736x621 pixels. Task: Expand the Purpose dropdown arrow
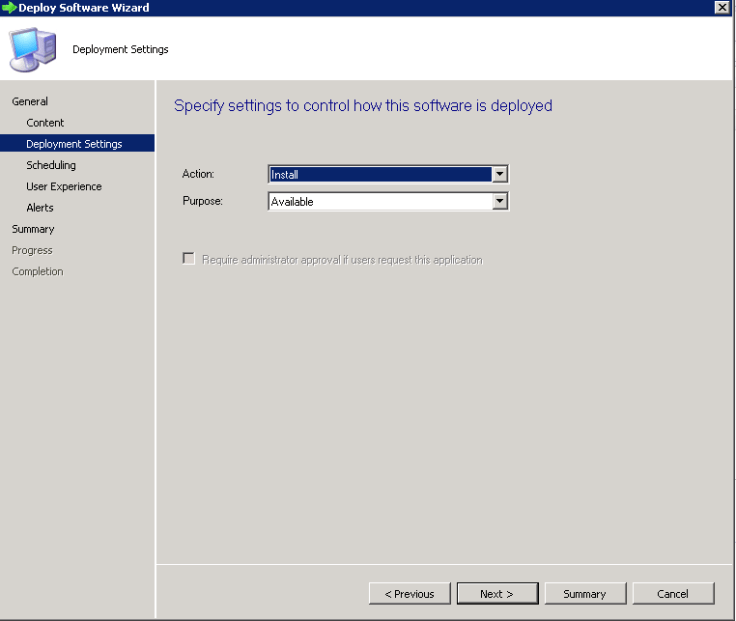(500, 201)
